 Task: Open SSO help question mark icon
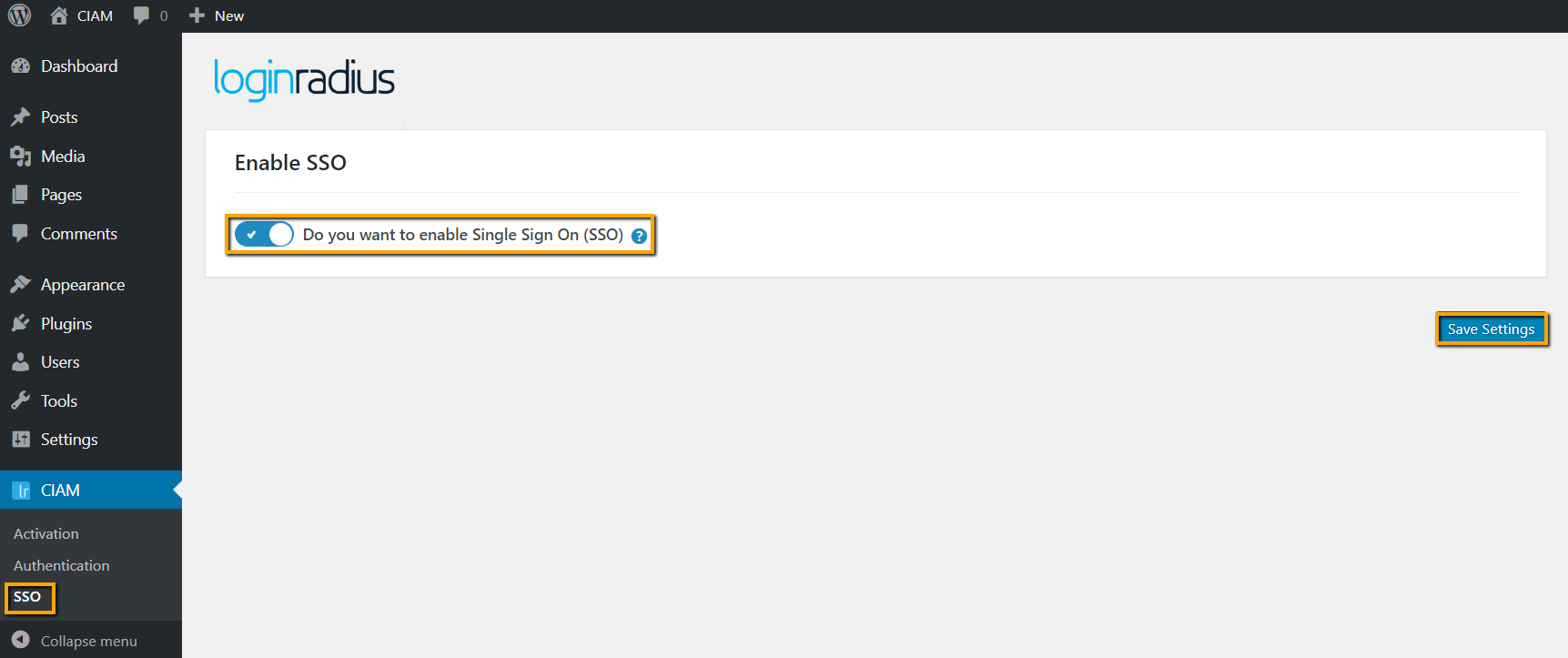639,236
